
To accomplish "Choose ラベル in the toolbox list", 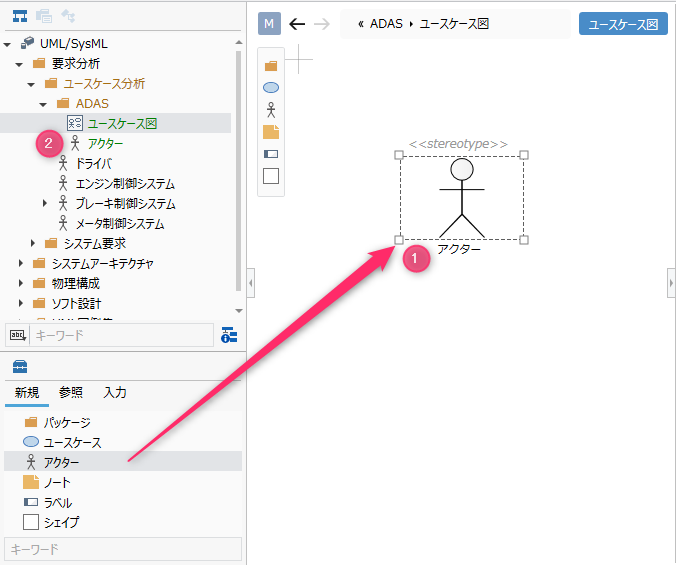I will click(x=122, y=502).
